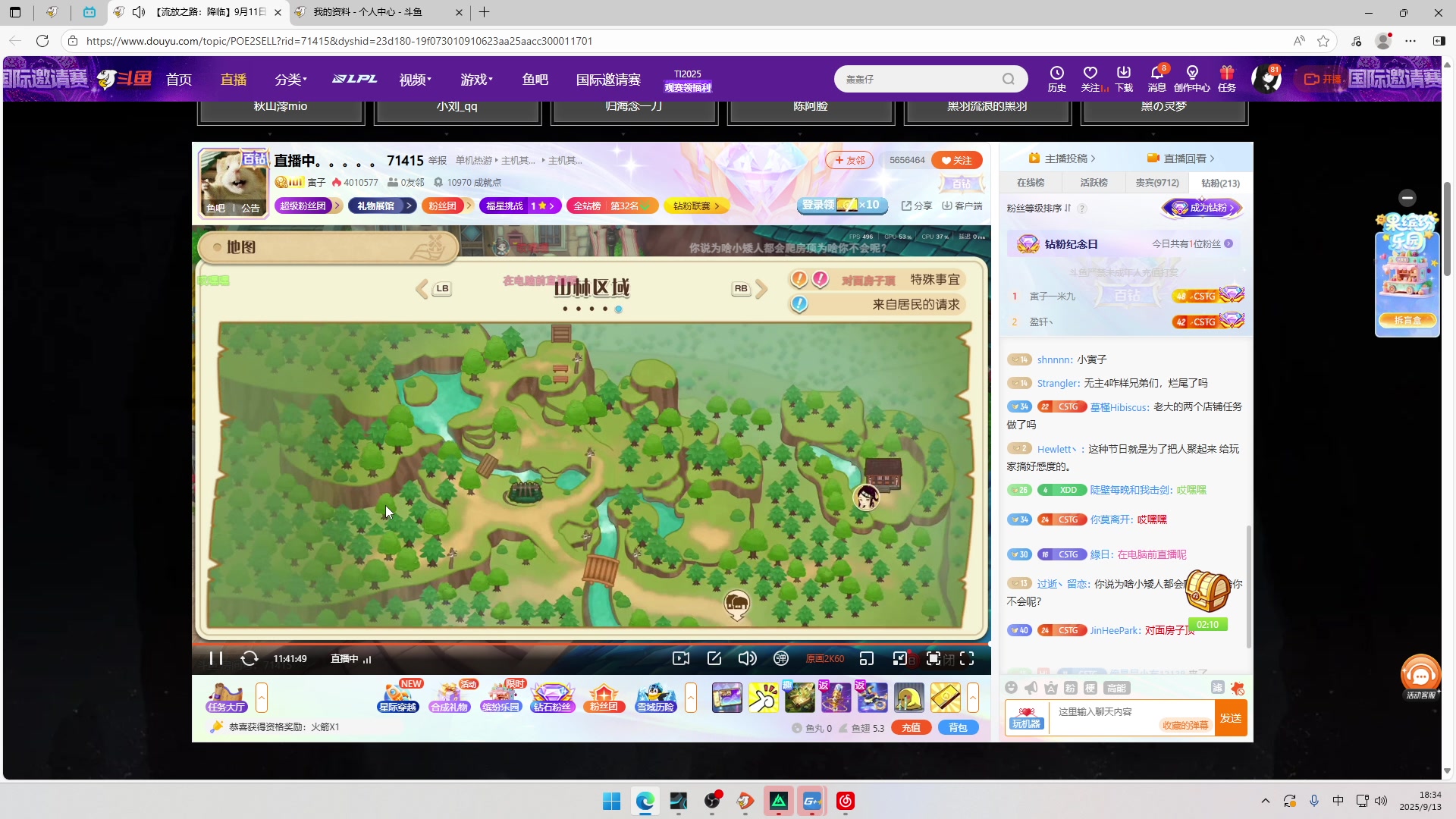Expand 钻粉纪念日 fan count arrow
Viewport: 1456px width, 819px height.
(1228, 243)
